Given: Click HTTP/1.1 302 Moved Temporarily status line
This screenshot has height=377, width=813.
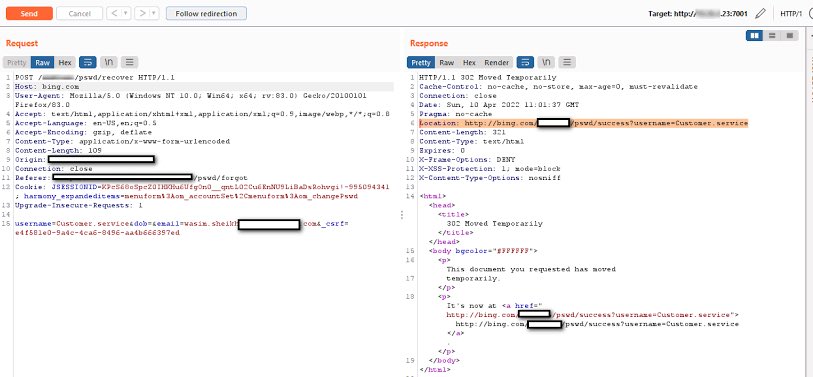Looking at the screenshot, I should [x=487, y=78].
